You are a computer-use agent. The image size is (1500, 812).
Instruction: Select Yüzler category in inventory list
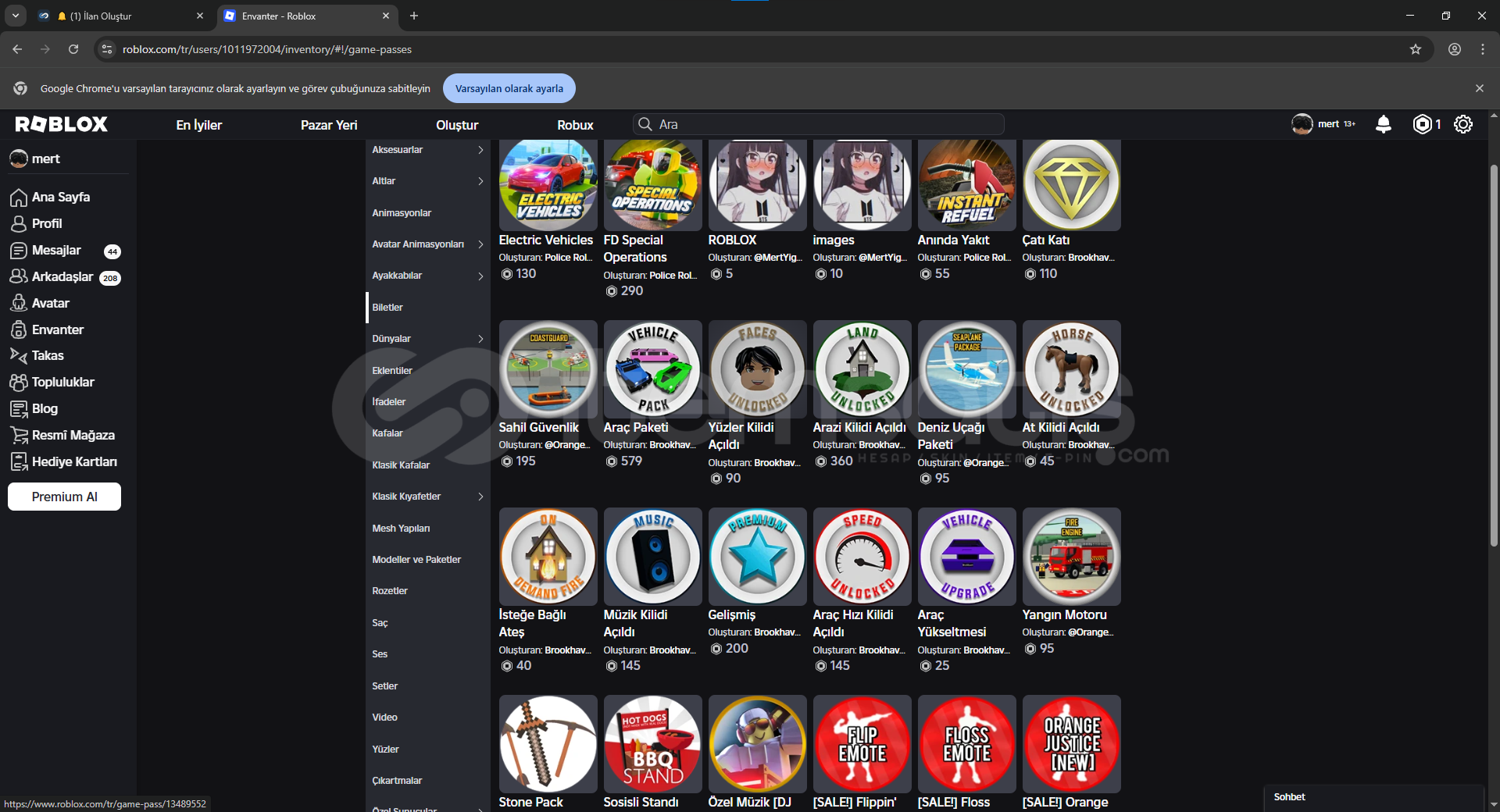(428, 750)
